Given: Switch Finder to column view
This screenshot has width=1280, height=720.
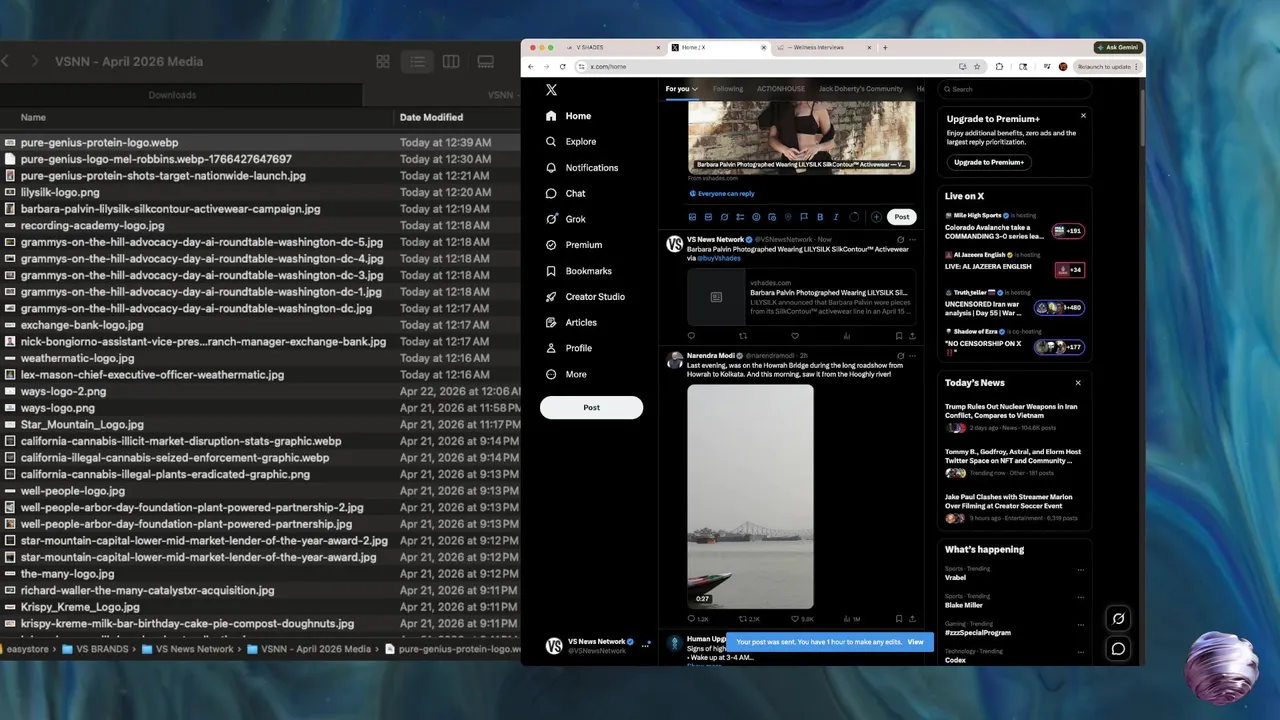Looking at the screenshot, I should point(451,62).
